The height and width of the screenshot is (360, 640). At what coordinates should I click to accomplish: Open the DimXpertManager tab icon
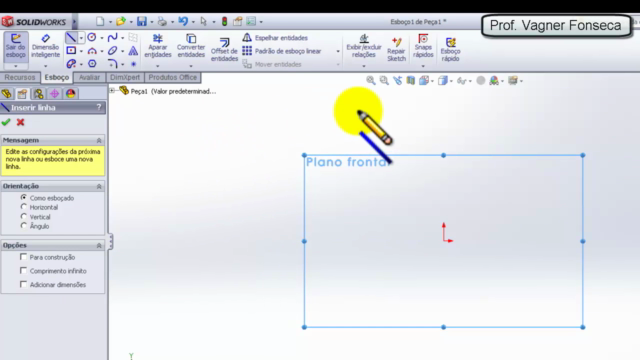pyautogui.click(x=54, y=94)
